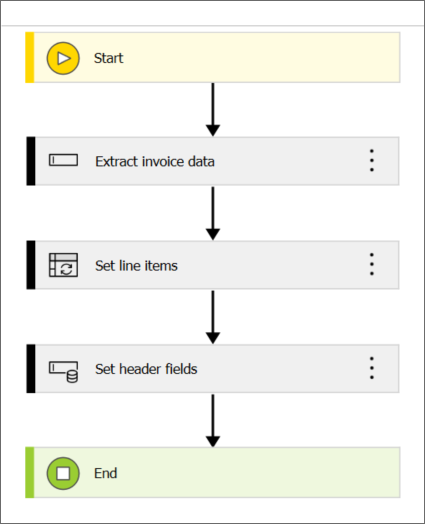Open the Set header fields three-dot menu
The height and width of the screenshot is (524, 425).
(x=372, y=368)
